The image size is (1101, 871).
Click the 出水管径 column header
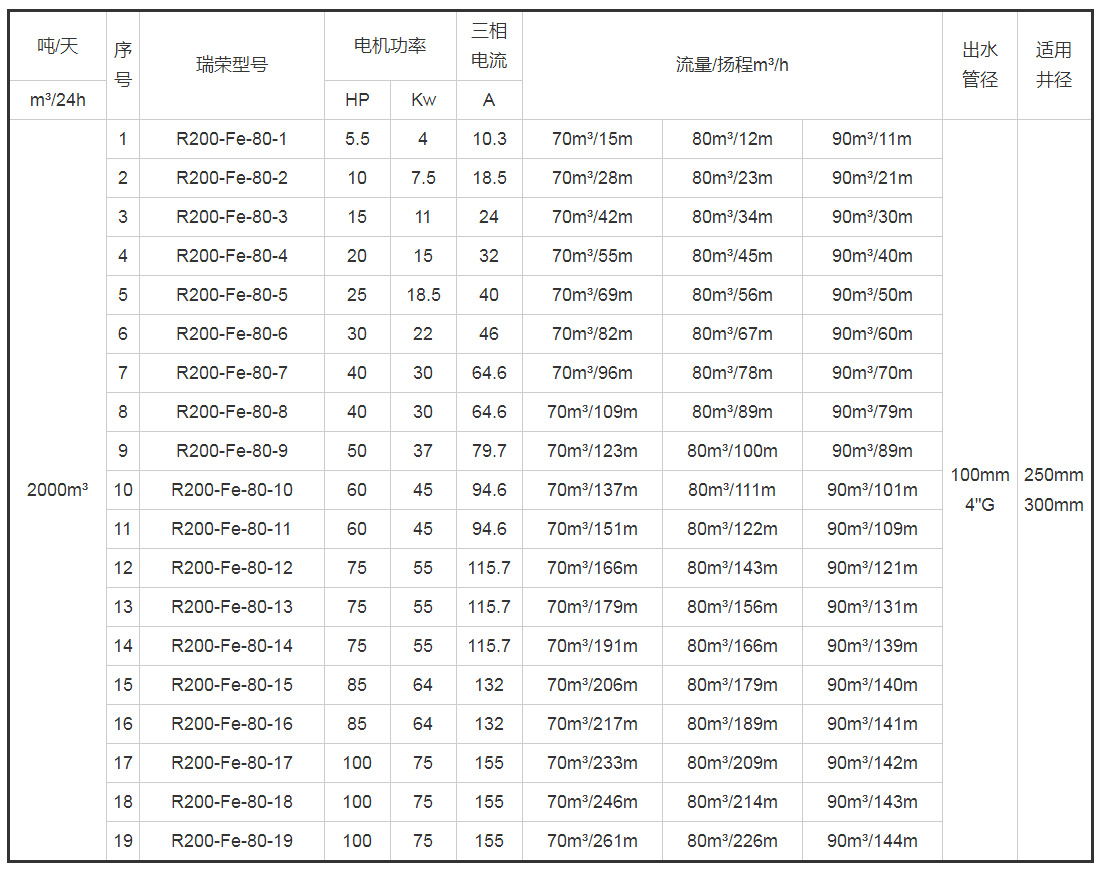(x=980, y=65)
